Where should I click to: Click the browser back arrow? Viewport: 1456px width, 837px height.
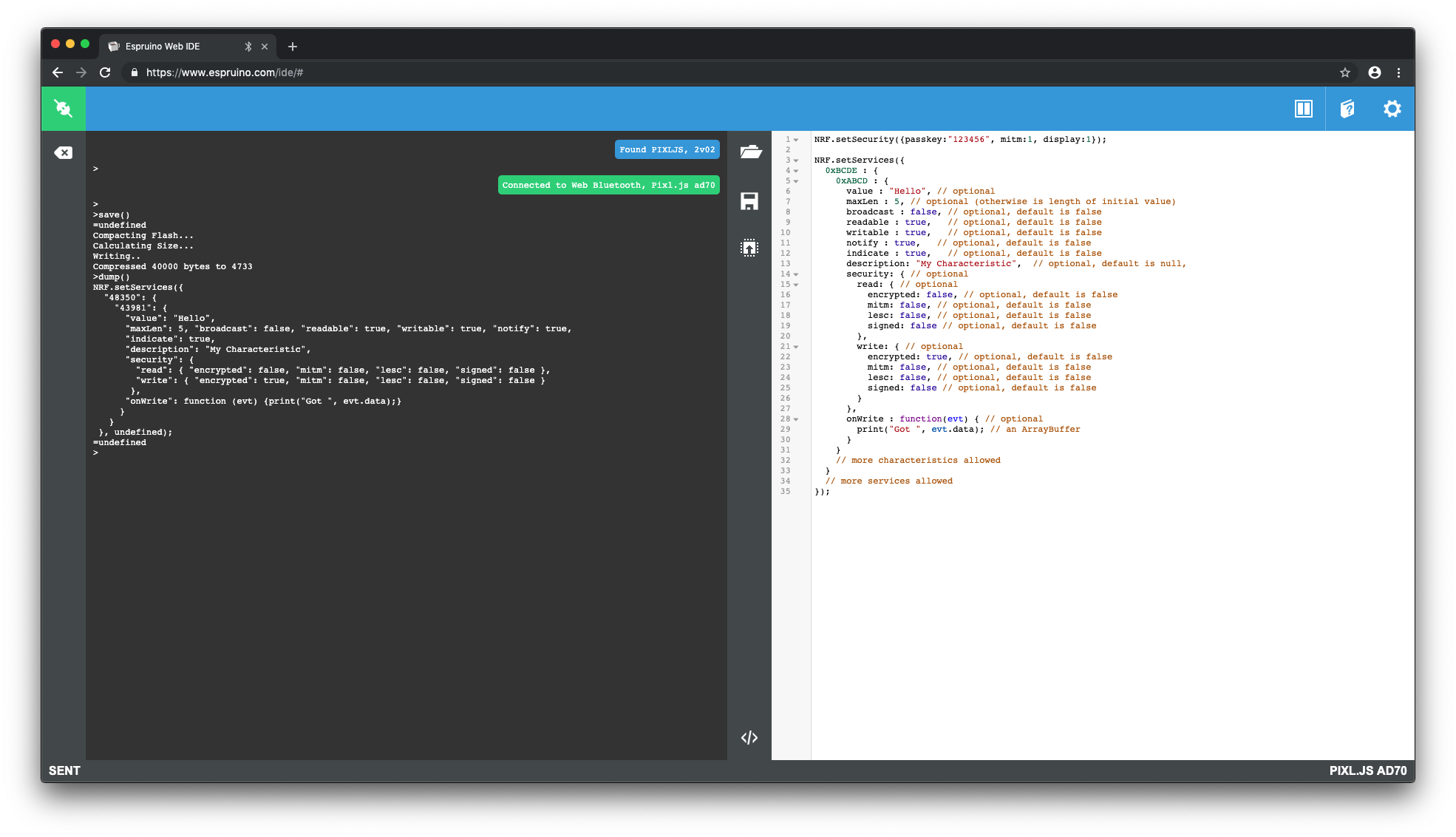point(58,72)
